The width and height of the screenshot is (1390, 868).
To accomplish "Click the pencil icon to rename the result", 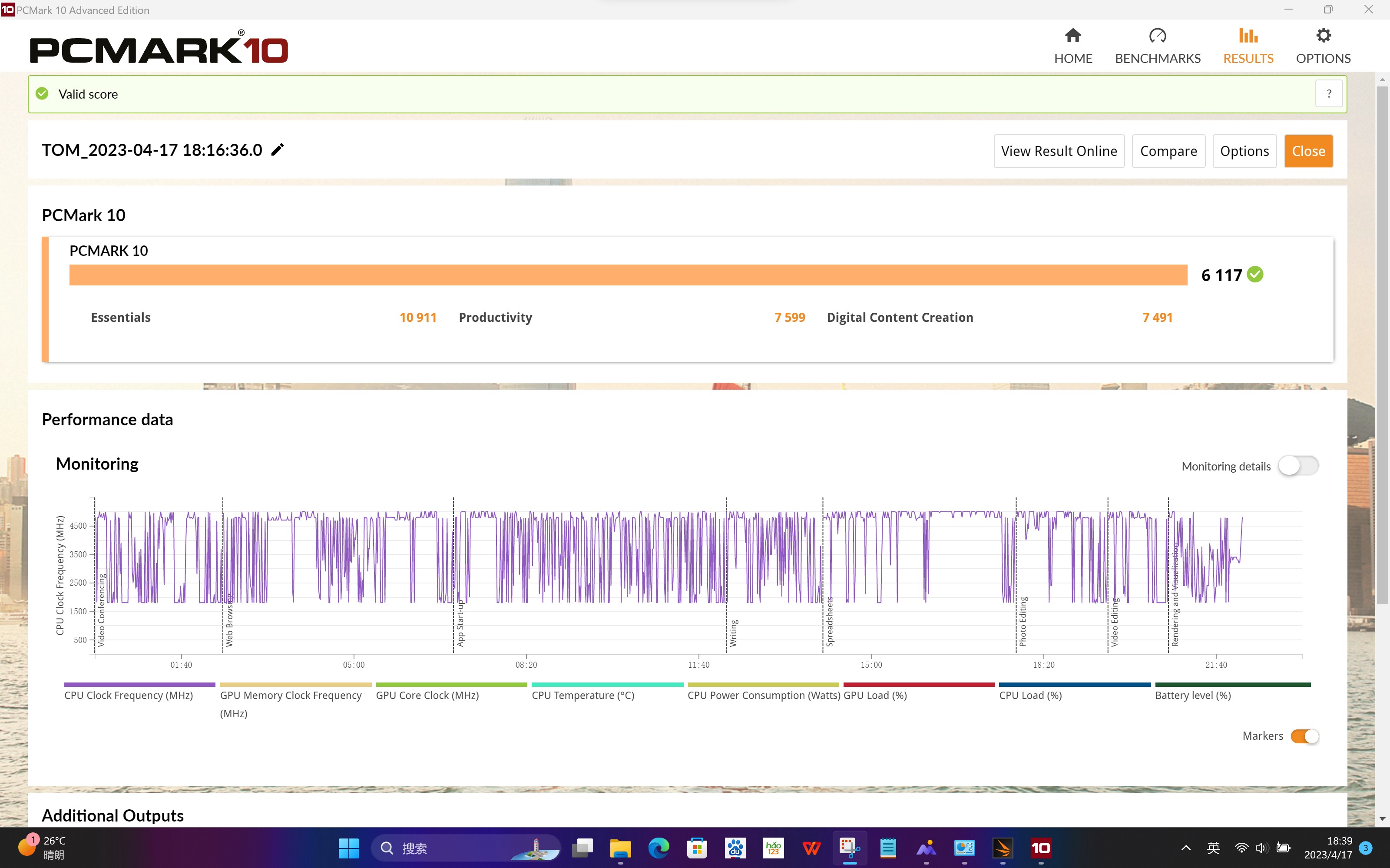I will (x=278, y=150).
